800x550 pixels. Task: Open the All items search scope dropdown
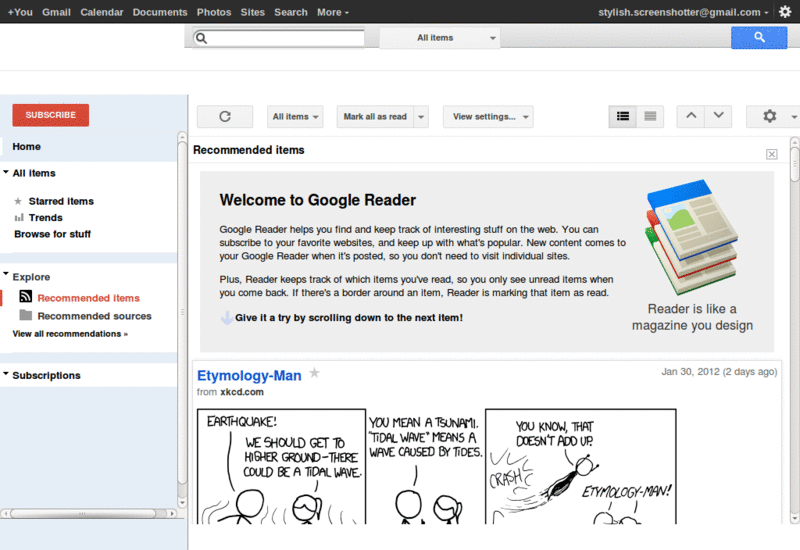click(440, 38)
